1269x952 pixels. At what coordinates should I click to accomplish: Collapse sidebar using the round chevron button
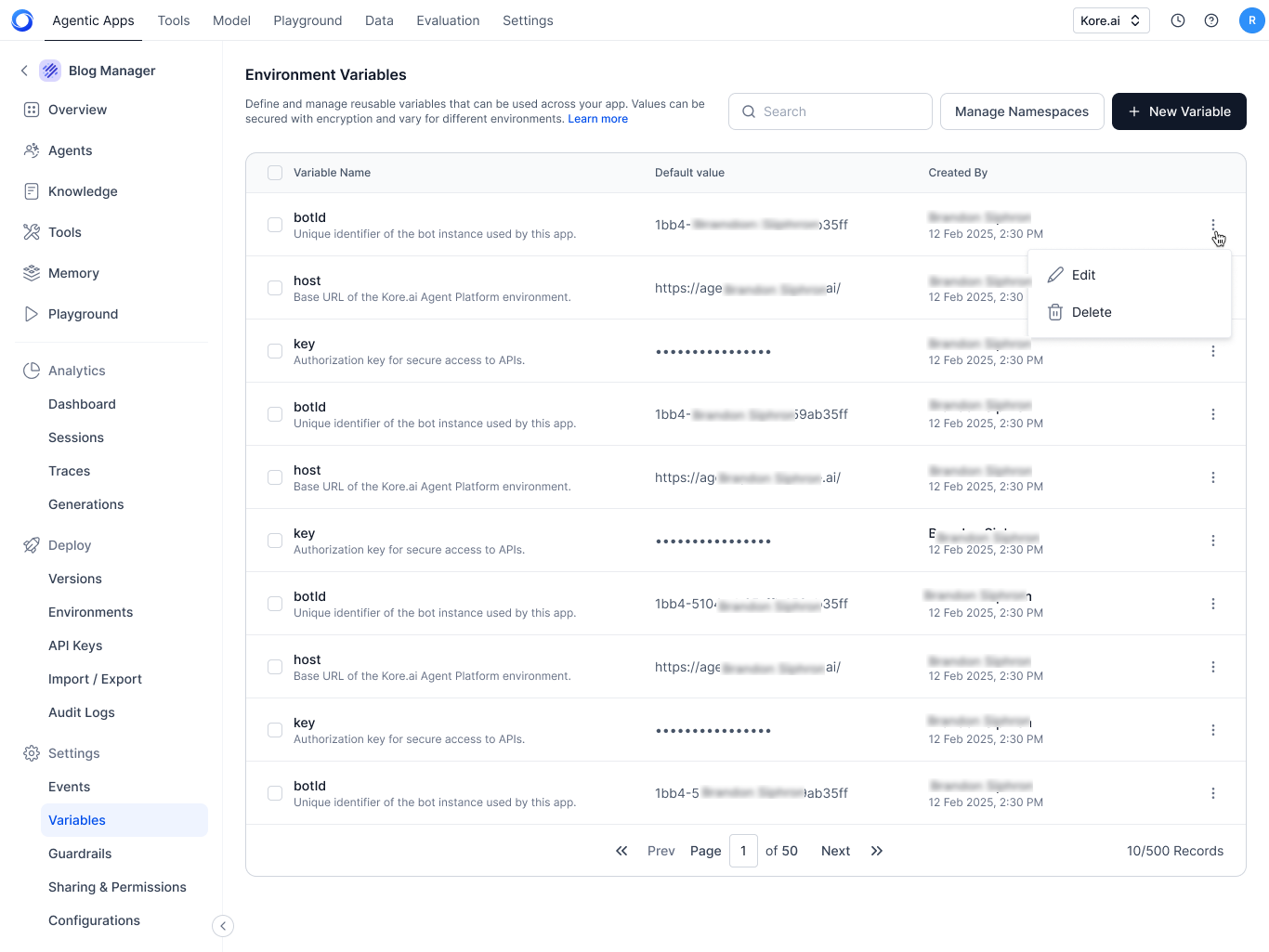pyautogui.click(x=223, y=926)
